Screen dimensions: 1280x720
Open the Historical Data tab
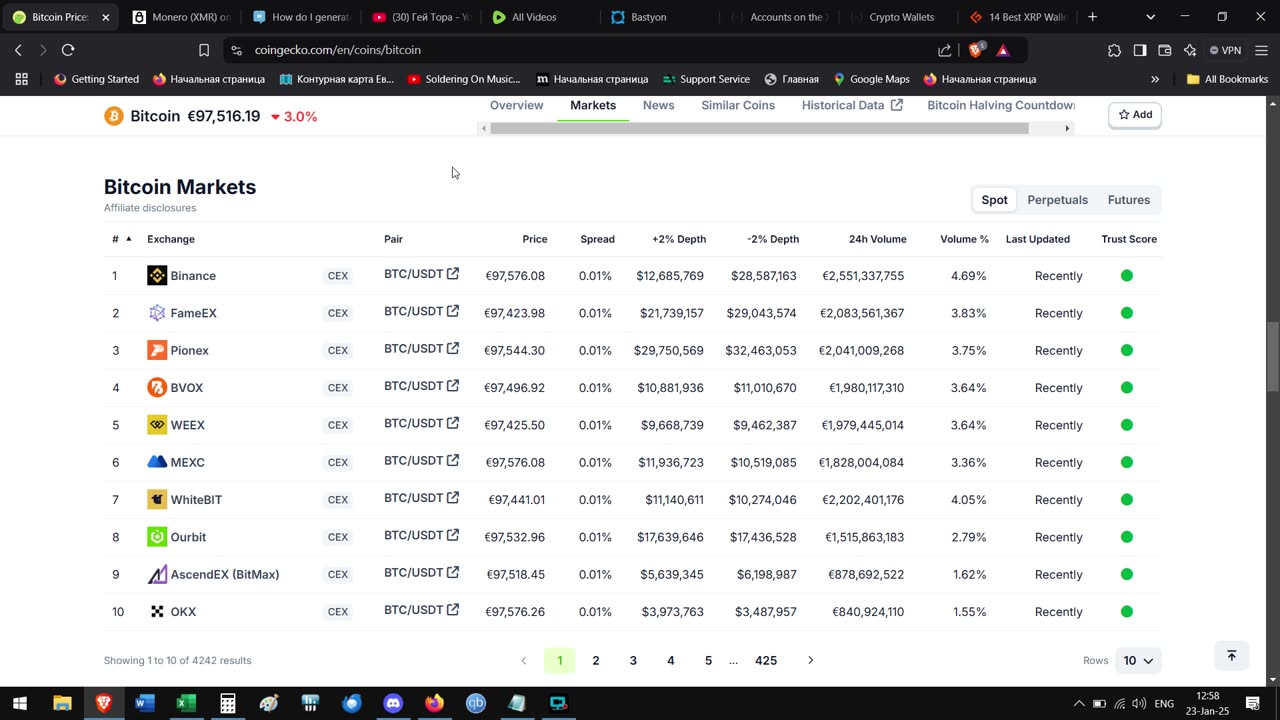tap(852, 105)
